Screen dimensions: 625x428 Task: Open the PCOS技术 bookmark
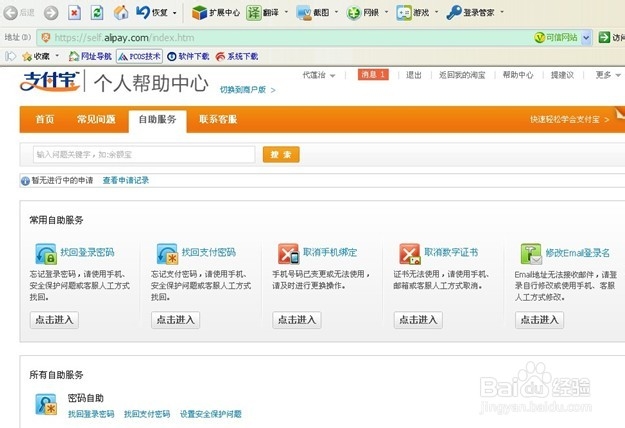[x=140, y=57]
